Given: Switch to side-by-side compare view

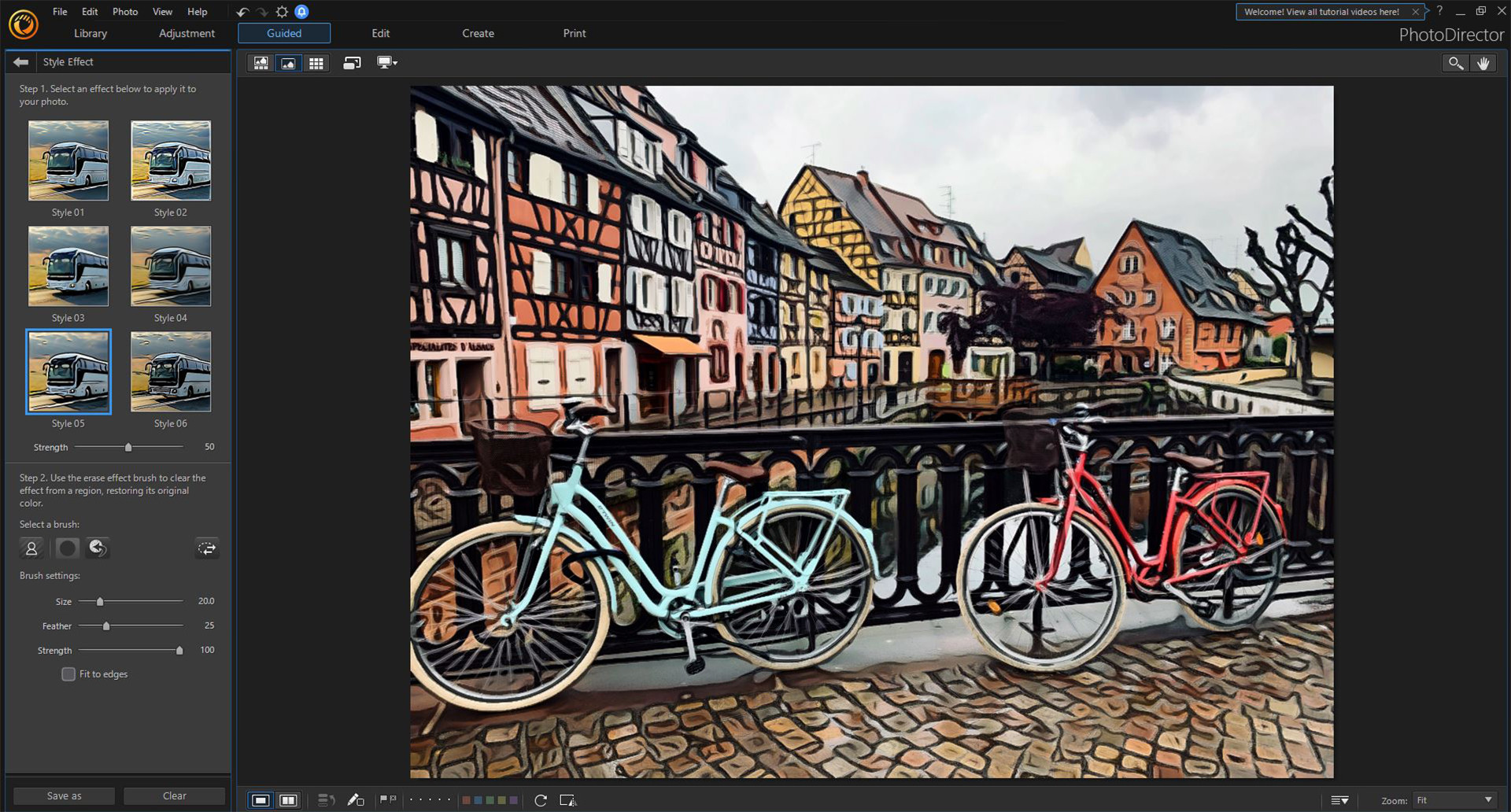Looking at the screenshot, I should [x=289, y=799].
